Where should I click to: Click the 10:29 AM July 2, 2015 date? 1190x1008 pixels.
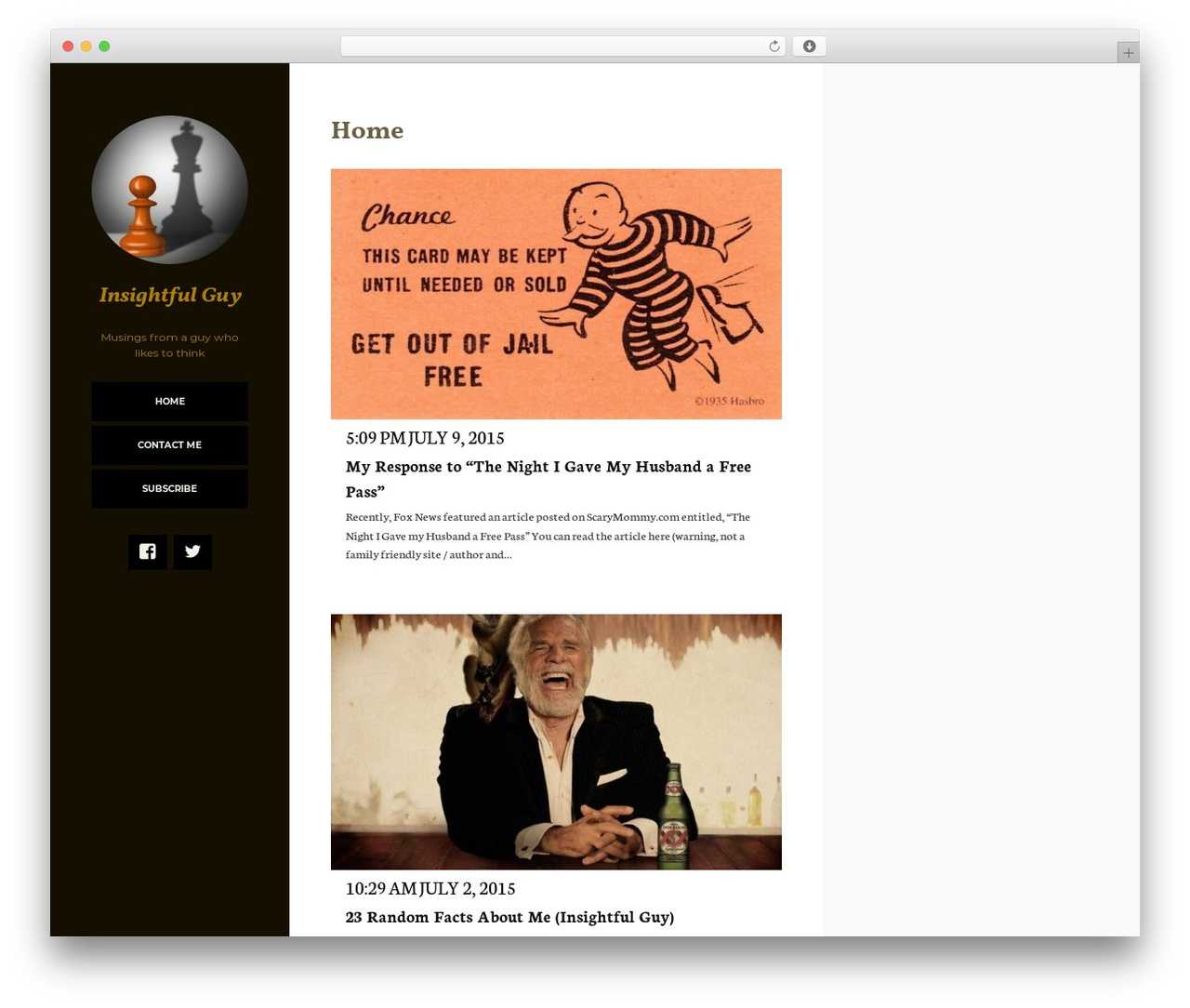pos(430,888)
